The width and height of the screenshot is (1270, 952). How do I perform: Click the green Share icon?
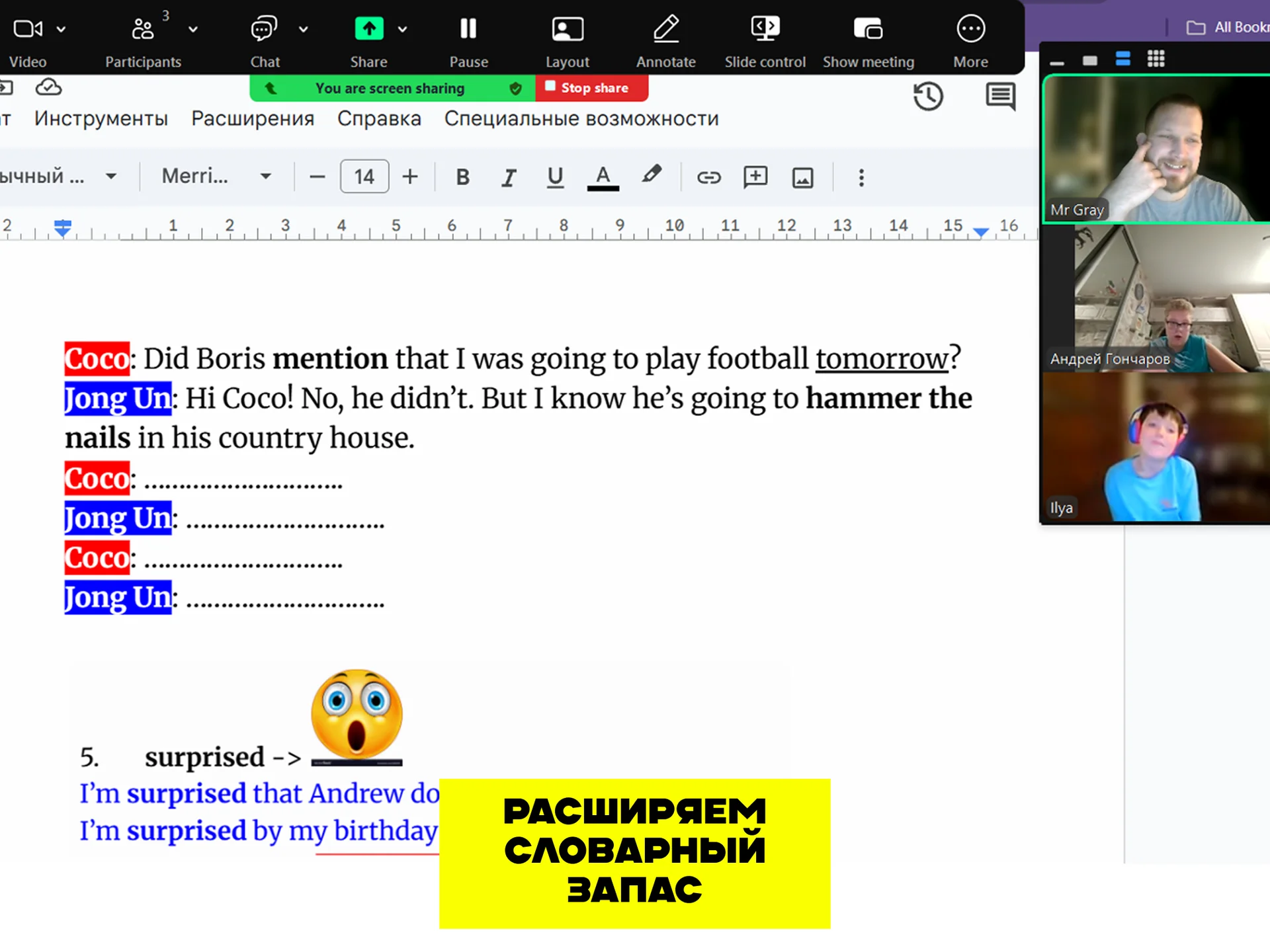[x=369, y=29]
